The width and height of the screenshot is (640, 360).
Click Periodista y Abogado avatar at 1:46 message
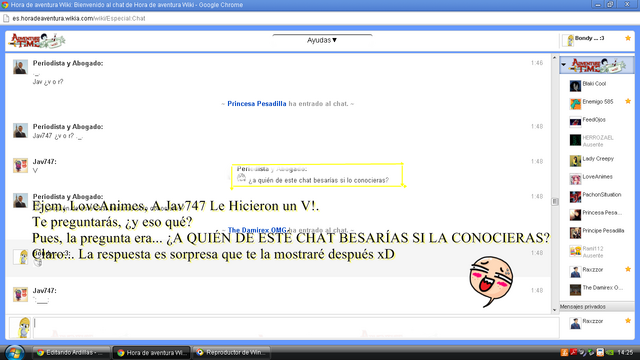pyautogui.click(x=20, y=67)
